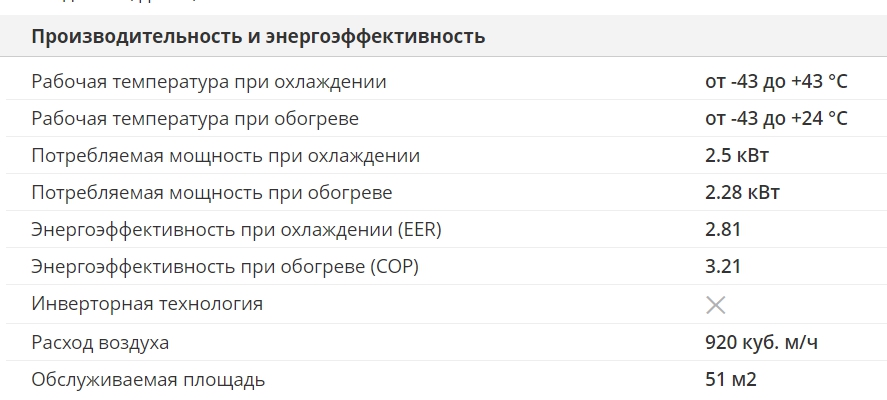Click the Обслуживаемая площадь label
Screen dimensions: 887x400
[x=148, y=380]
